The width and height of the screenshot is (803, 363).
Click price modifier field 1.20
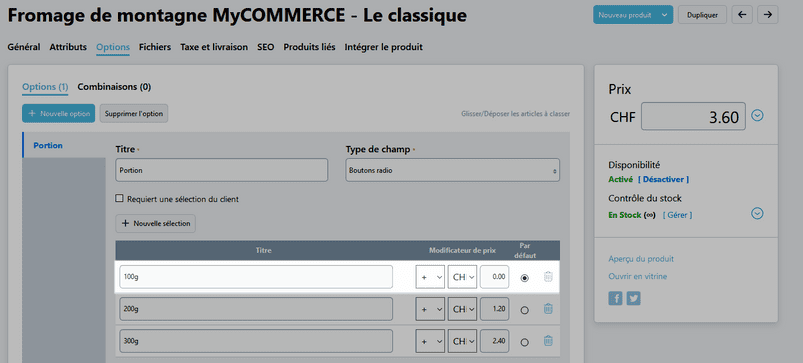tap(495, 309)
